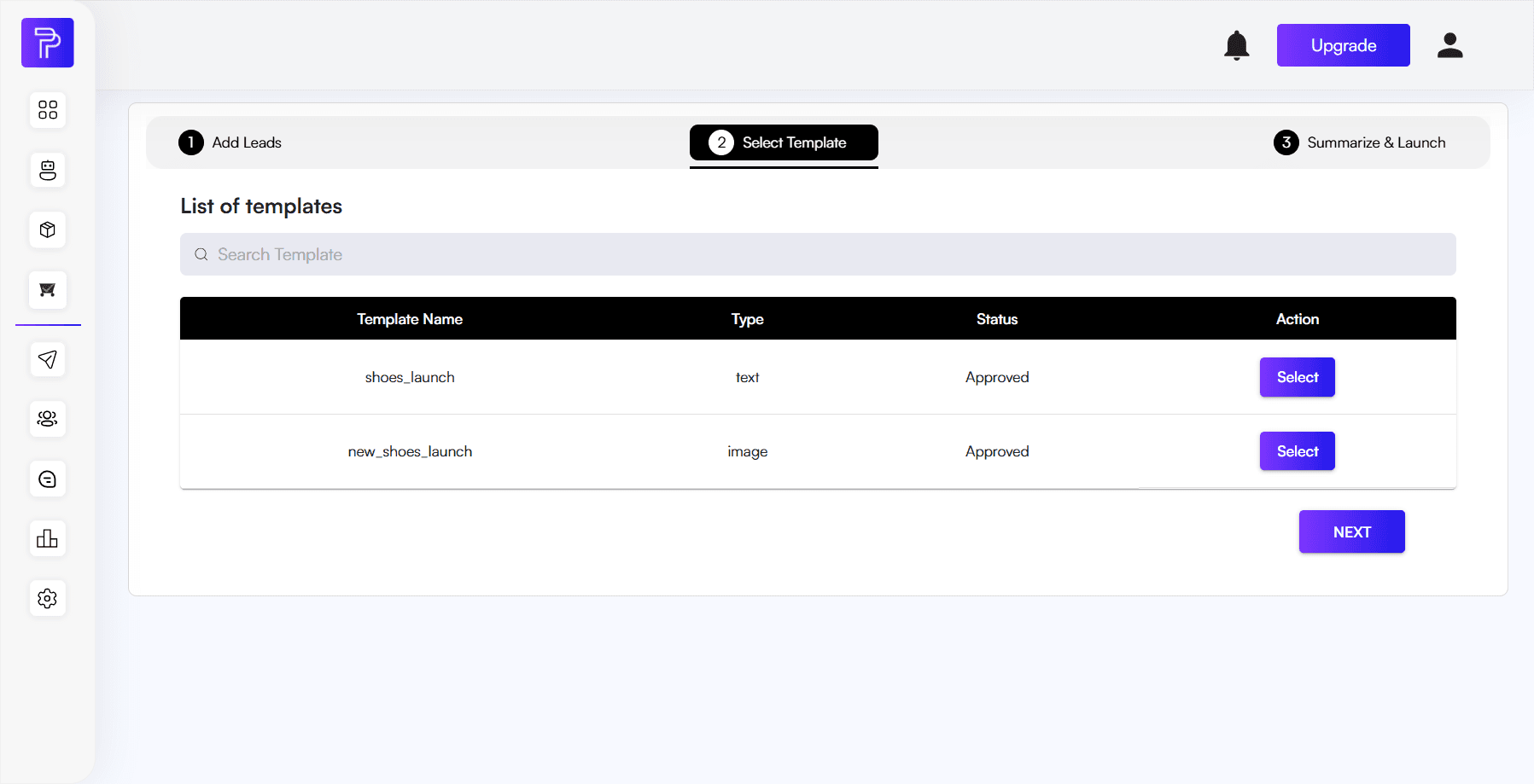Click the Search Template input field
Screen dimensions: 1534x784
coord(817,254)
